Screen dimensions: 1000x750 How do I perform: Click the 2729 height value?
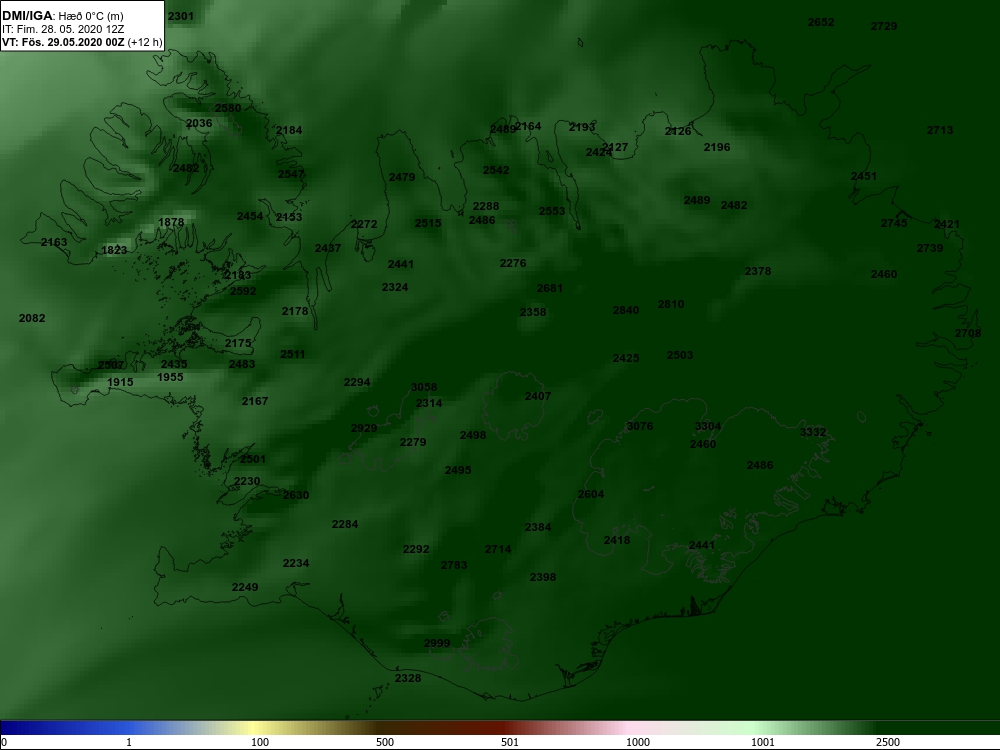click(x=884, y=26)
